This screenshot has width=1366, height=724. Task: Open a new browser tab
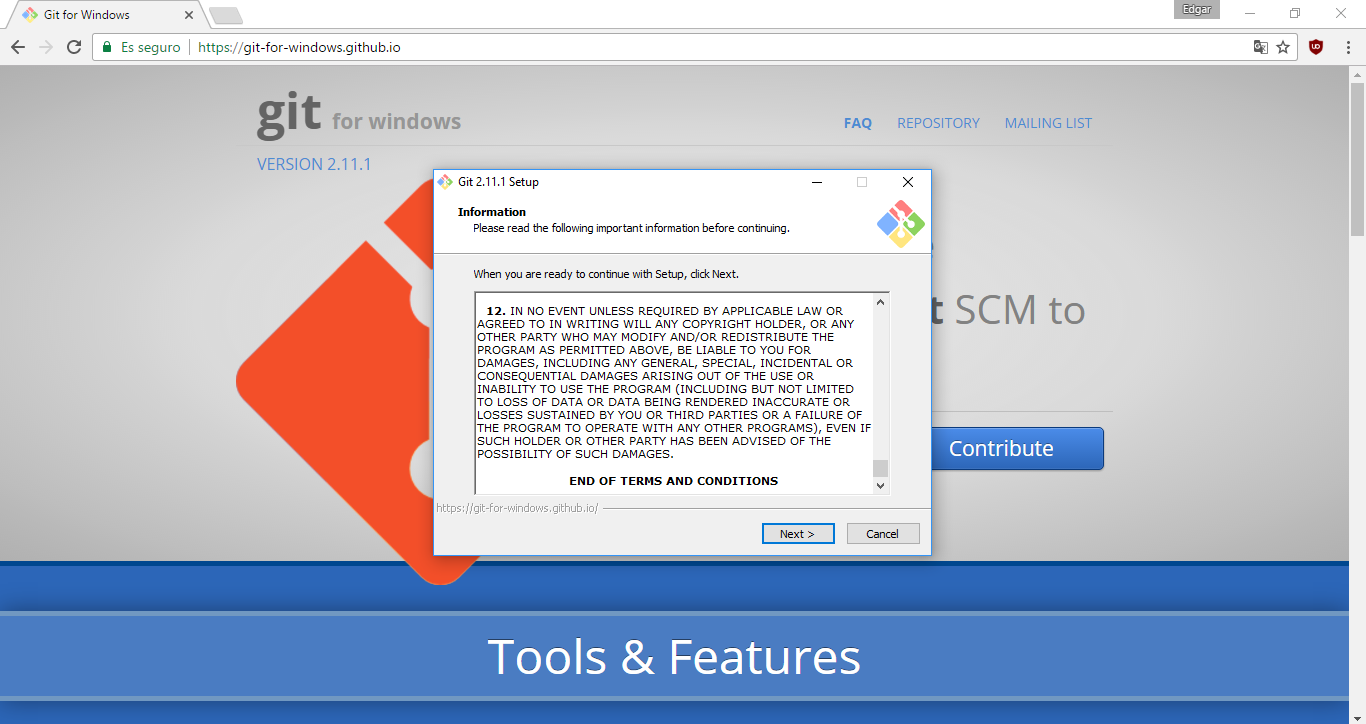[x=226, y=15]
